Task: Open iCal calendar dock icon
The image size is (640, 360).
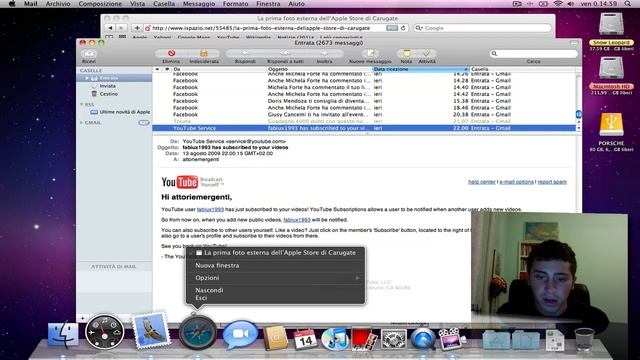Action: click(305, 339)
